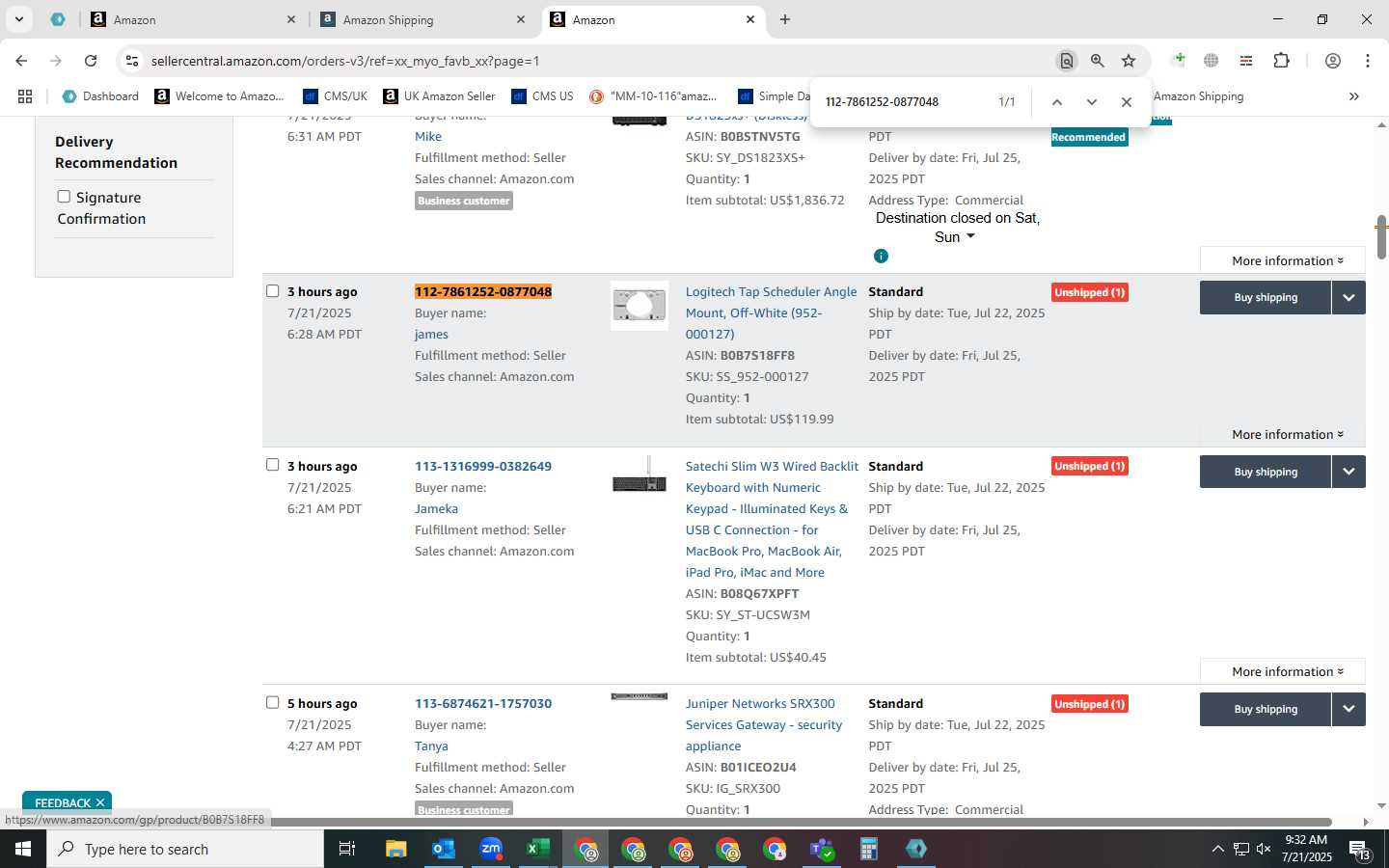This screenshot has width=1389, height=868.
Task: Open File Explorer from taskbar
Action: pos(396,849)
